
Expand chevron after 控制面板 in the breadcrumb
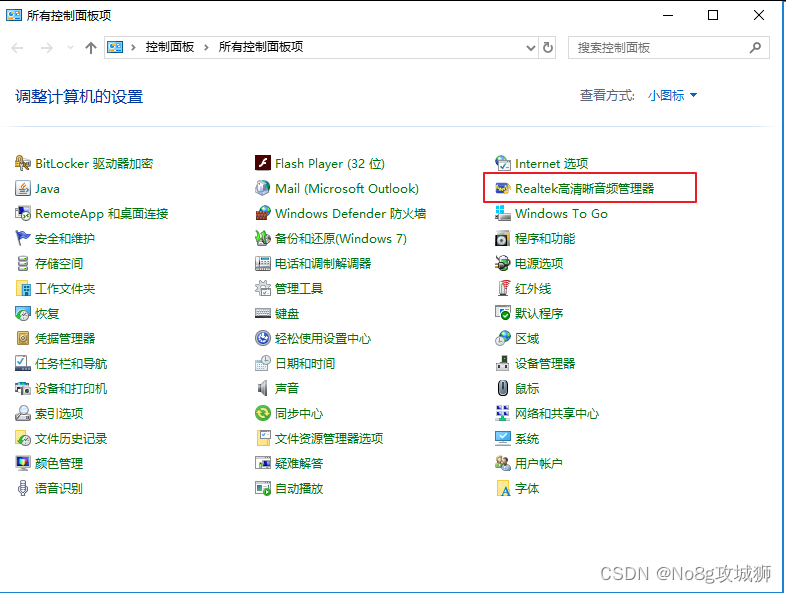coord(206,48)
